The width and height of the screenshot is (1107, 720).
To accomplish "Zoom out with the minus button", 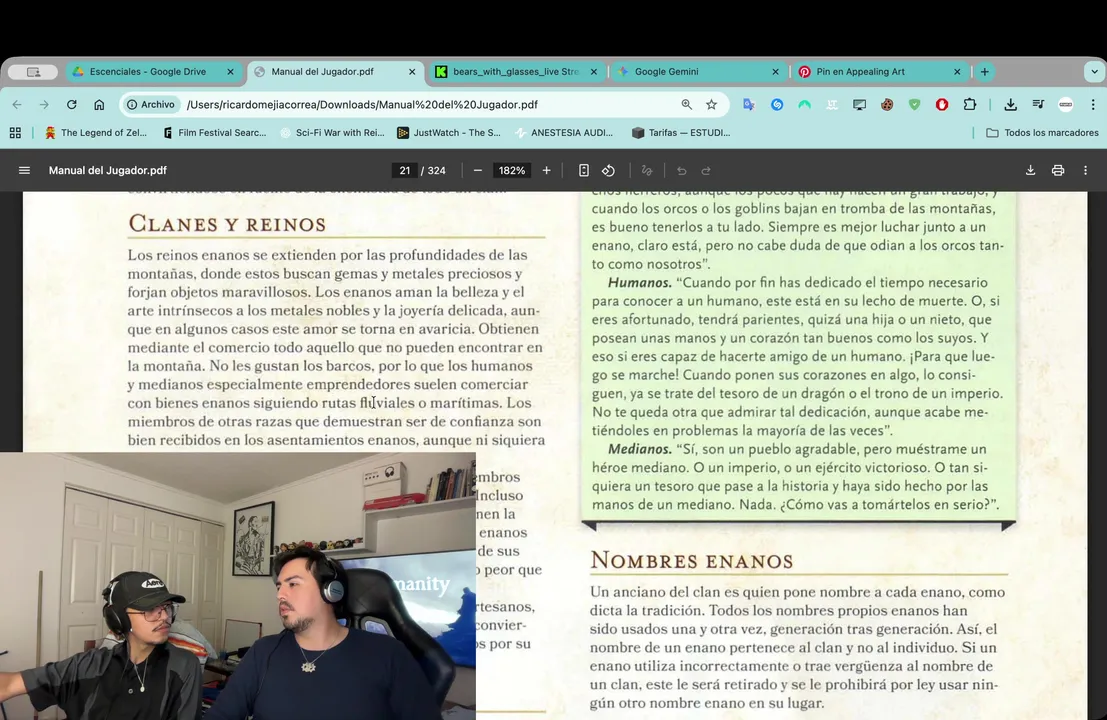I will pyautogui.click(x=478, y=170).
